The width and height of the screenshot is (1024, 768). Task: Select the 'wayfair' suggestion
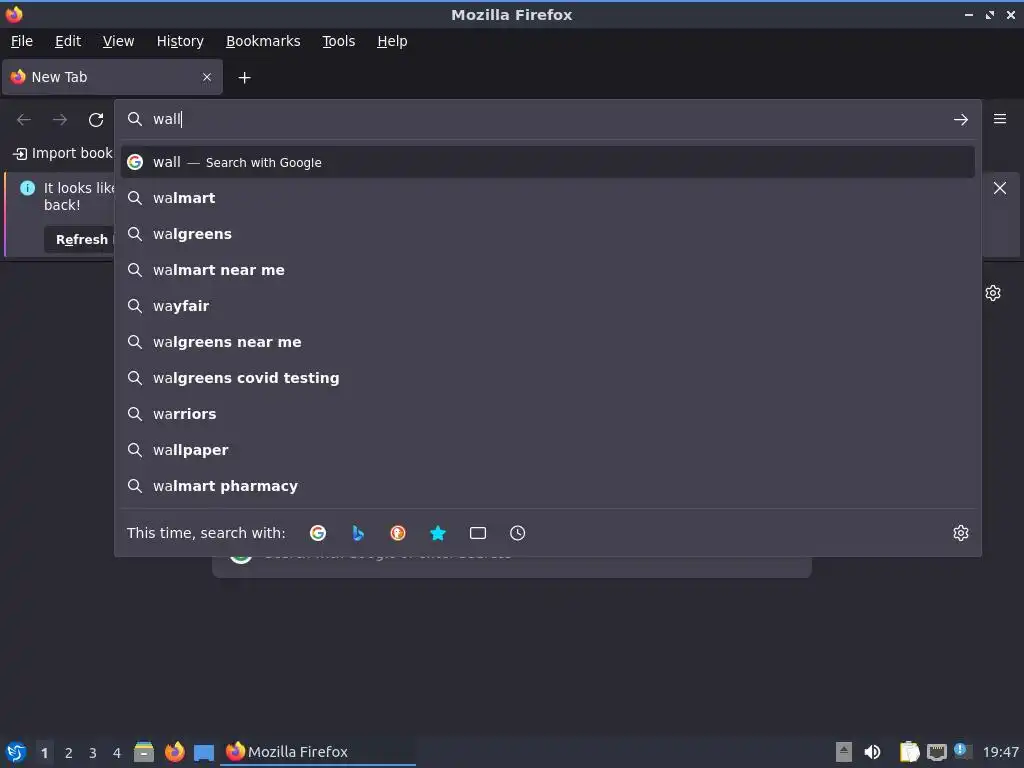(x=547, y=306)
